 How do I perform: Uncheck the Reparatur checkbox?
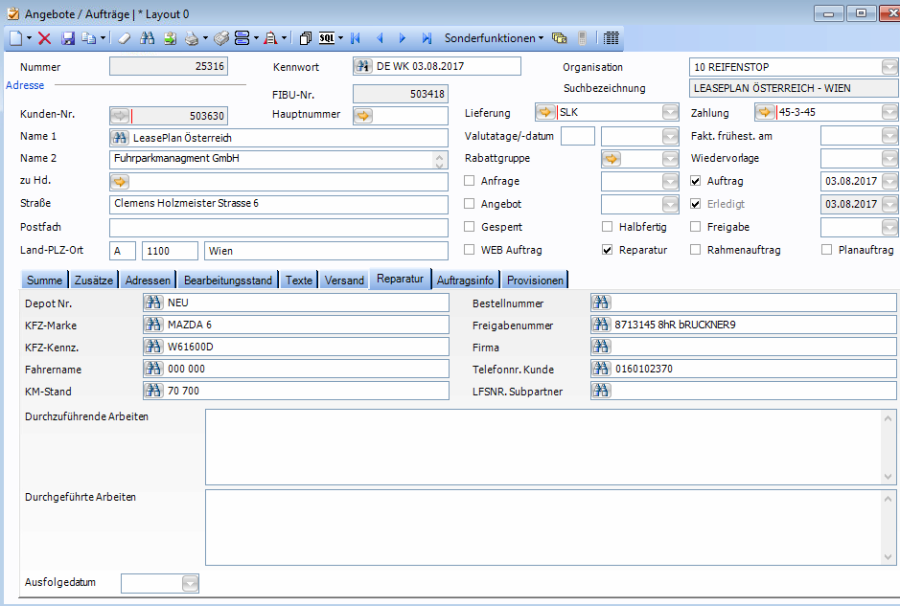coord(607,250)
